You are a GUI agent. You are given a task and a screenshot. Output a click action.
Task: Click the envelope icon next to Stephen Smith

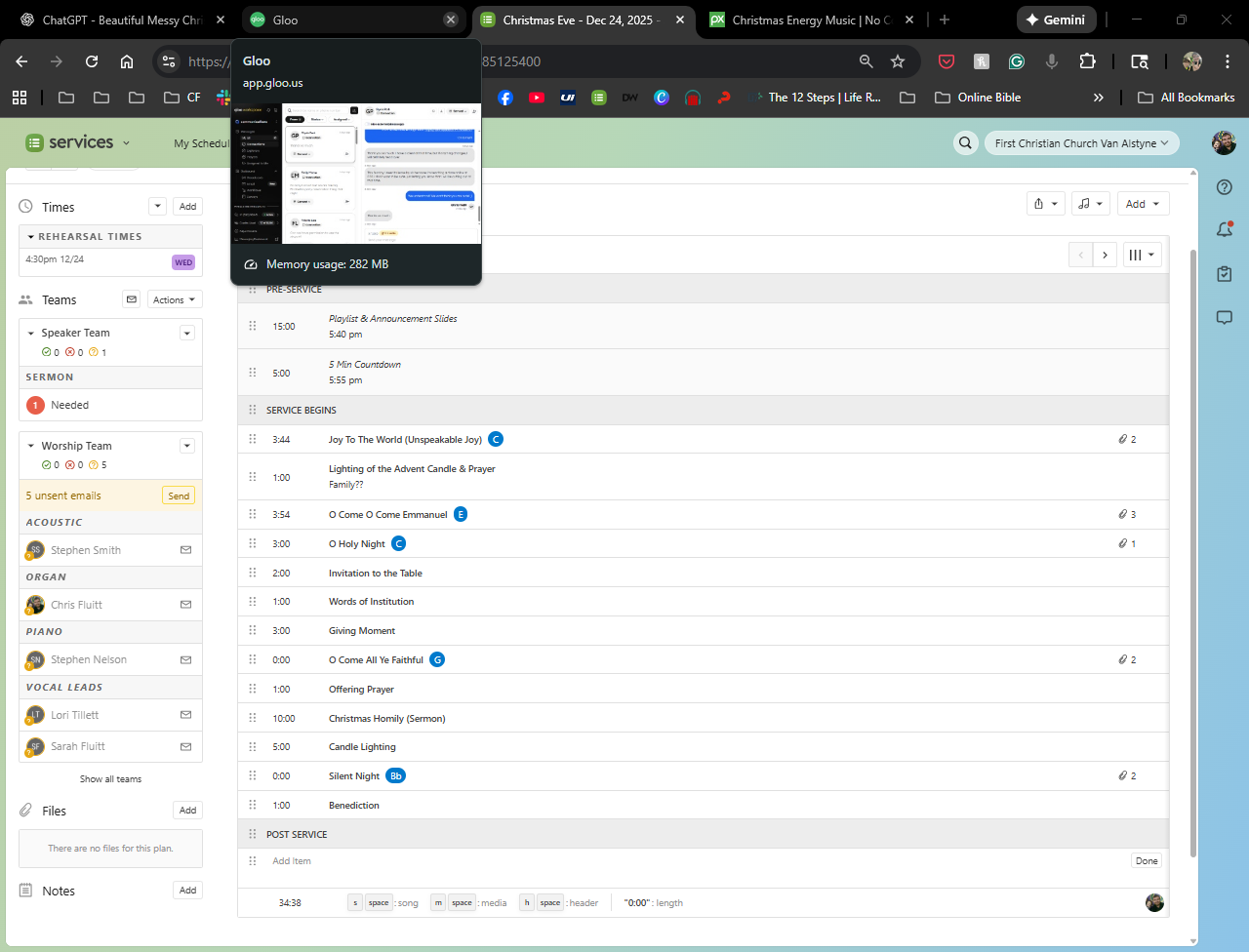tap(185, 550)
